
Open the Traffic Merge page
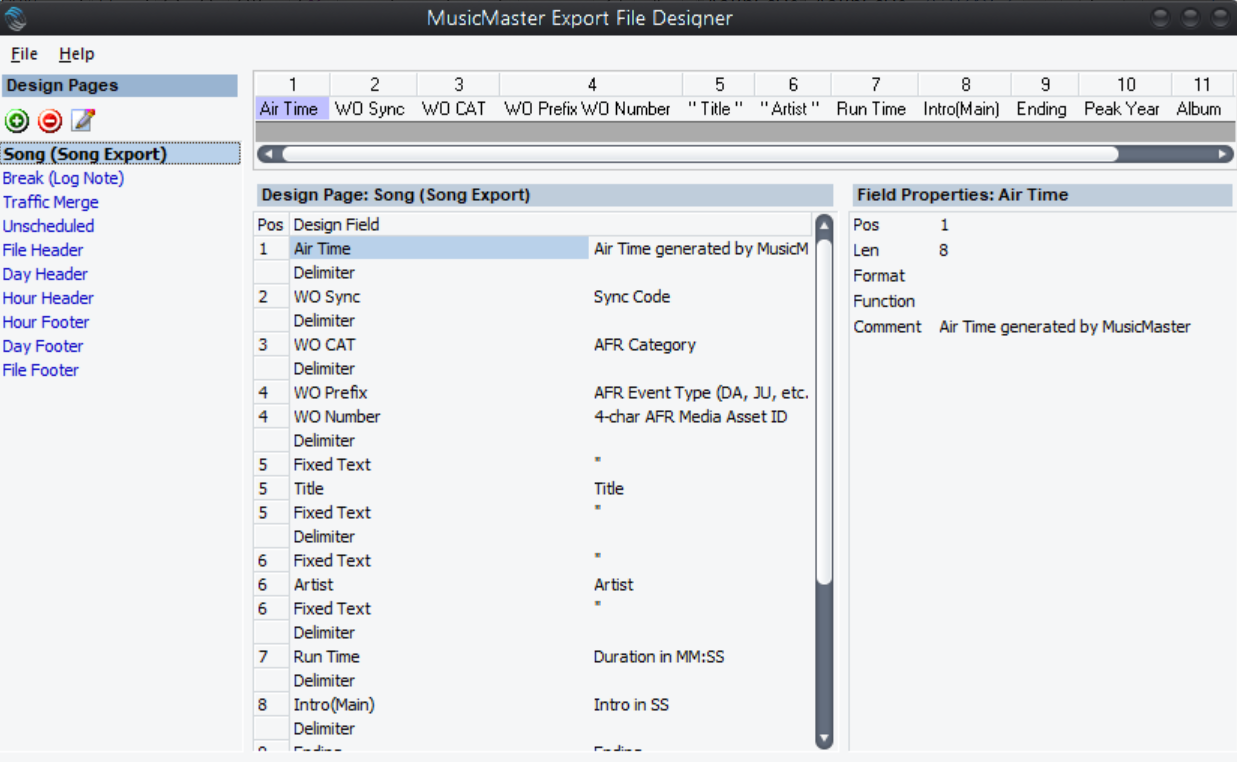coord(50,202)
